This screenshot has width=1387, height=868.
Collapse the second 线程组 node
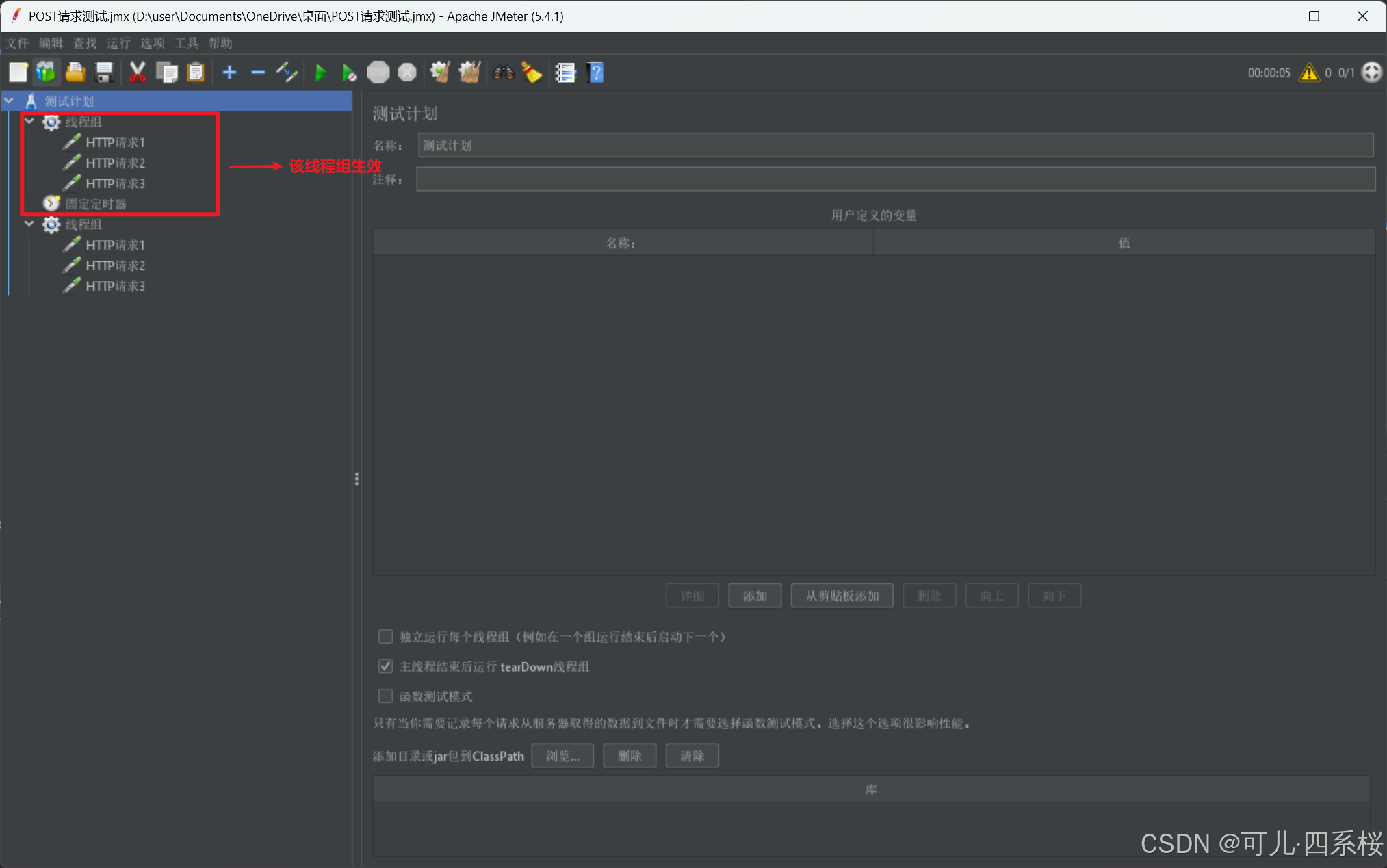click(x=29, y=224)
